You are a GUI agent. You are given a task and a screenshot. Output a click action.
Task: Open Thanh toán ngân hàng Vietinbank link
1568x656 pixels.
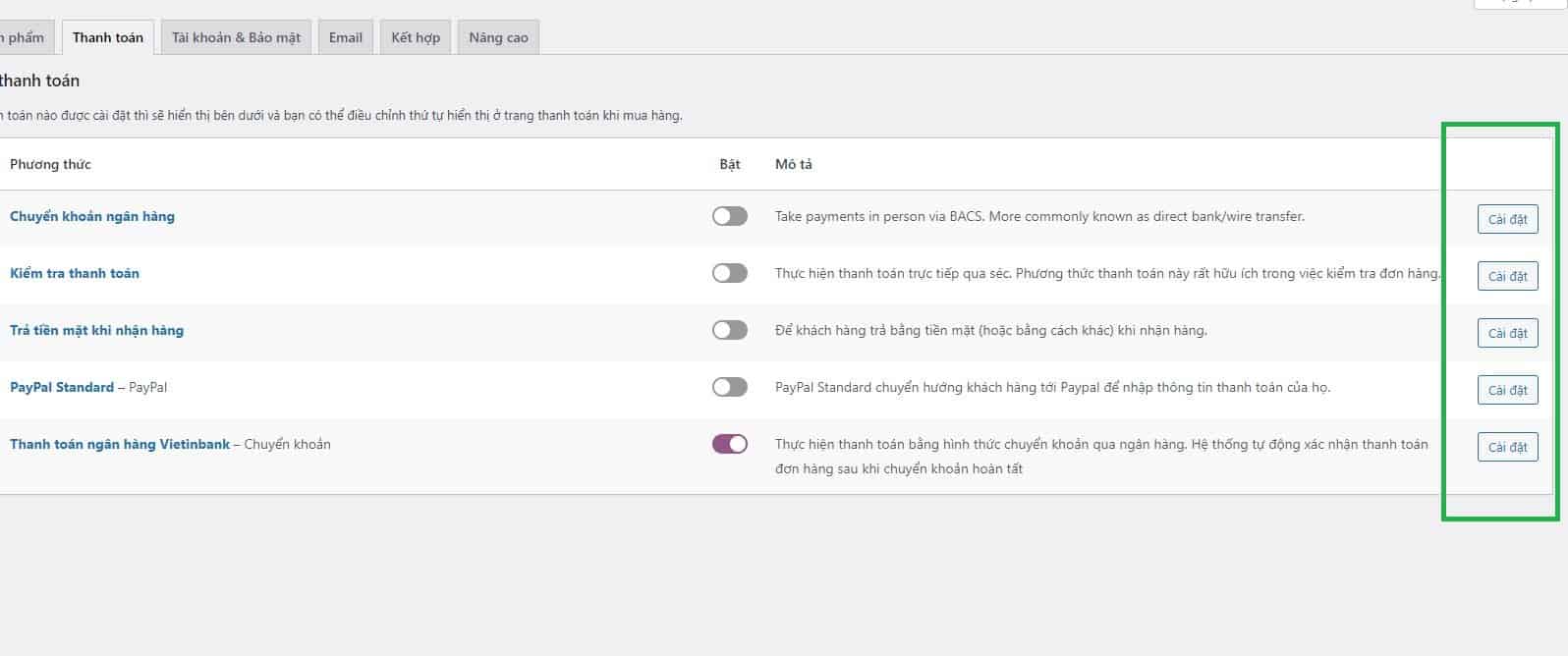(x=120, y=444)
